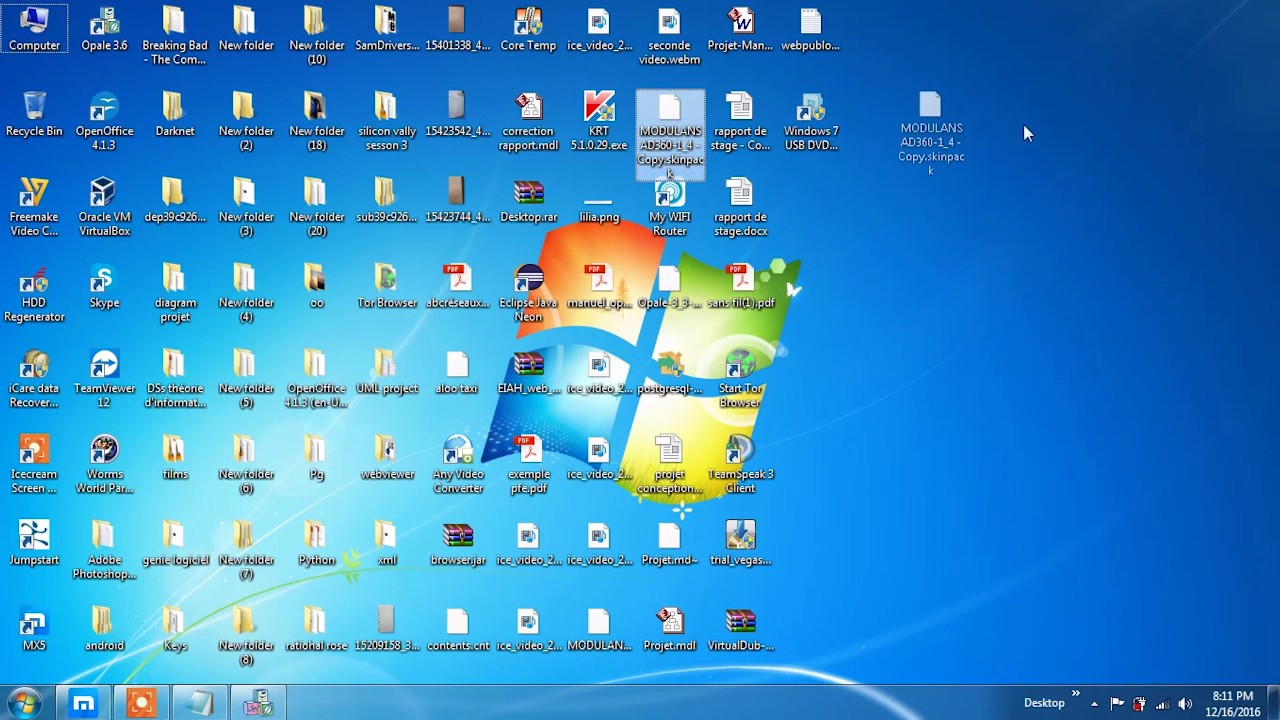1280x720 pixels.
Task: Select the Opale 3.6 shortcut
Action: (x=104, y=29)
